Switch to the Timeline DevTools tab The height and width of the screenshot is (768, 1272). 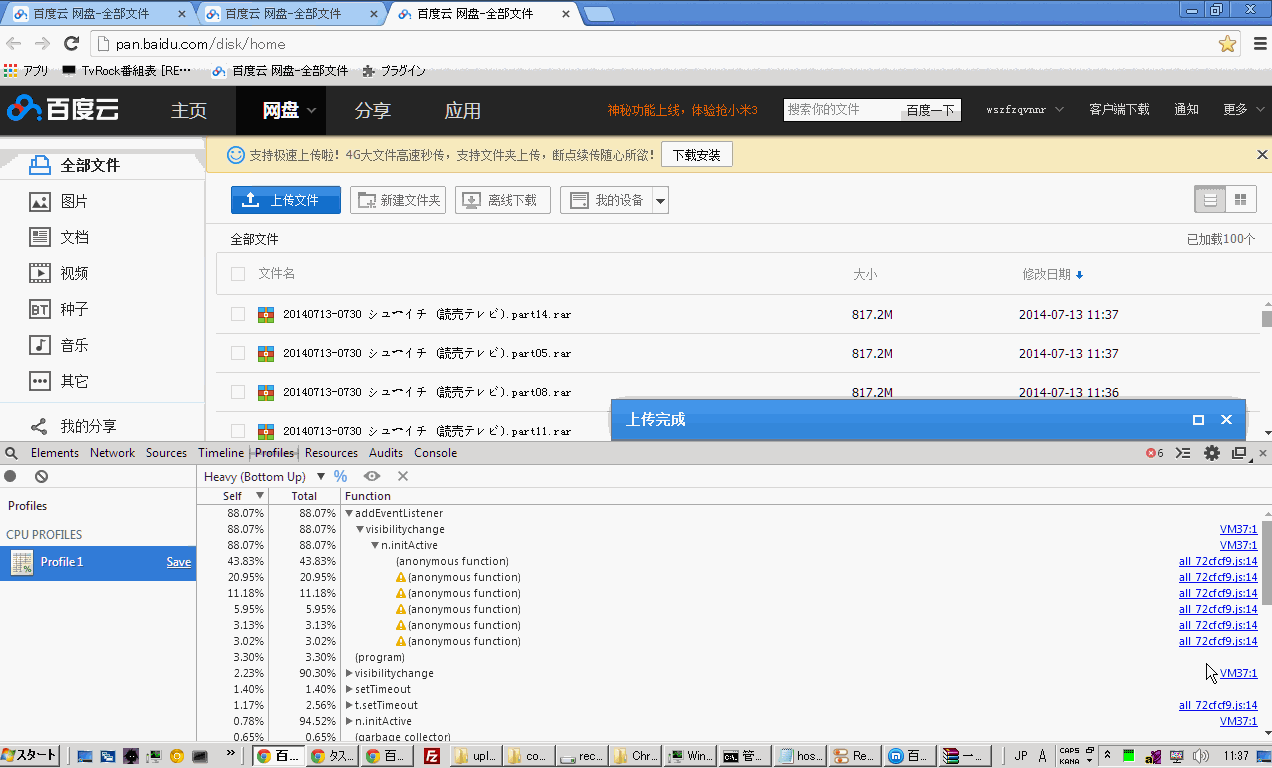click(221, 453)
